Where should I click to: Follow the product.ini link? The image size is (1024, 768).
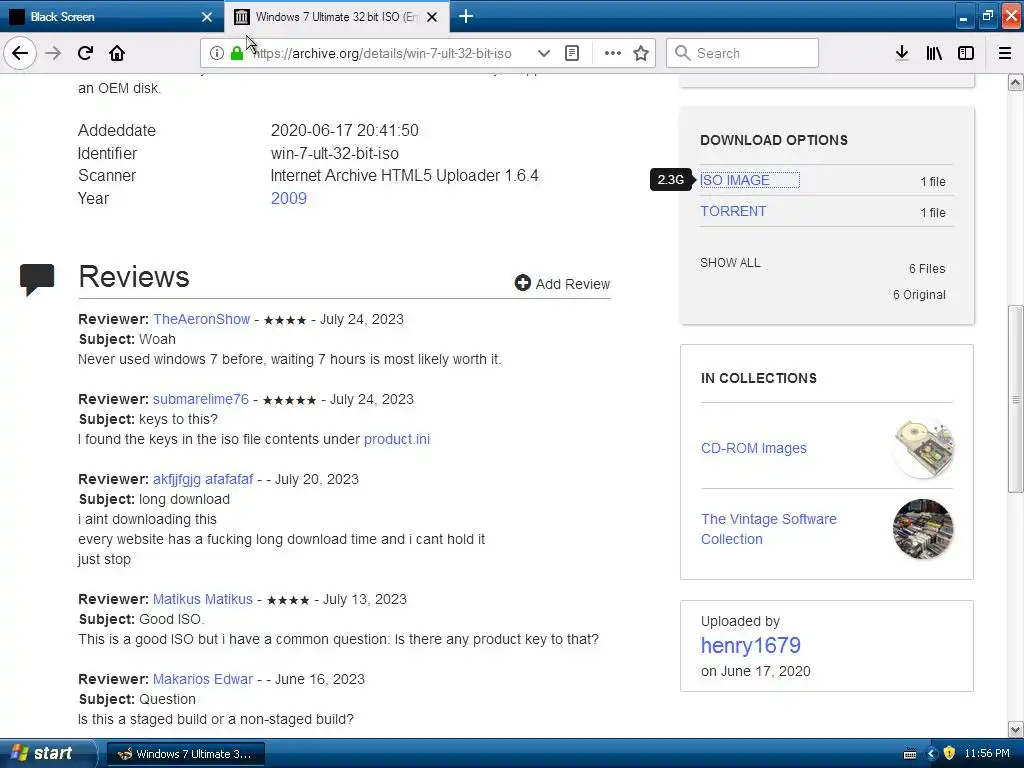[x=396, y=440]
